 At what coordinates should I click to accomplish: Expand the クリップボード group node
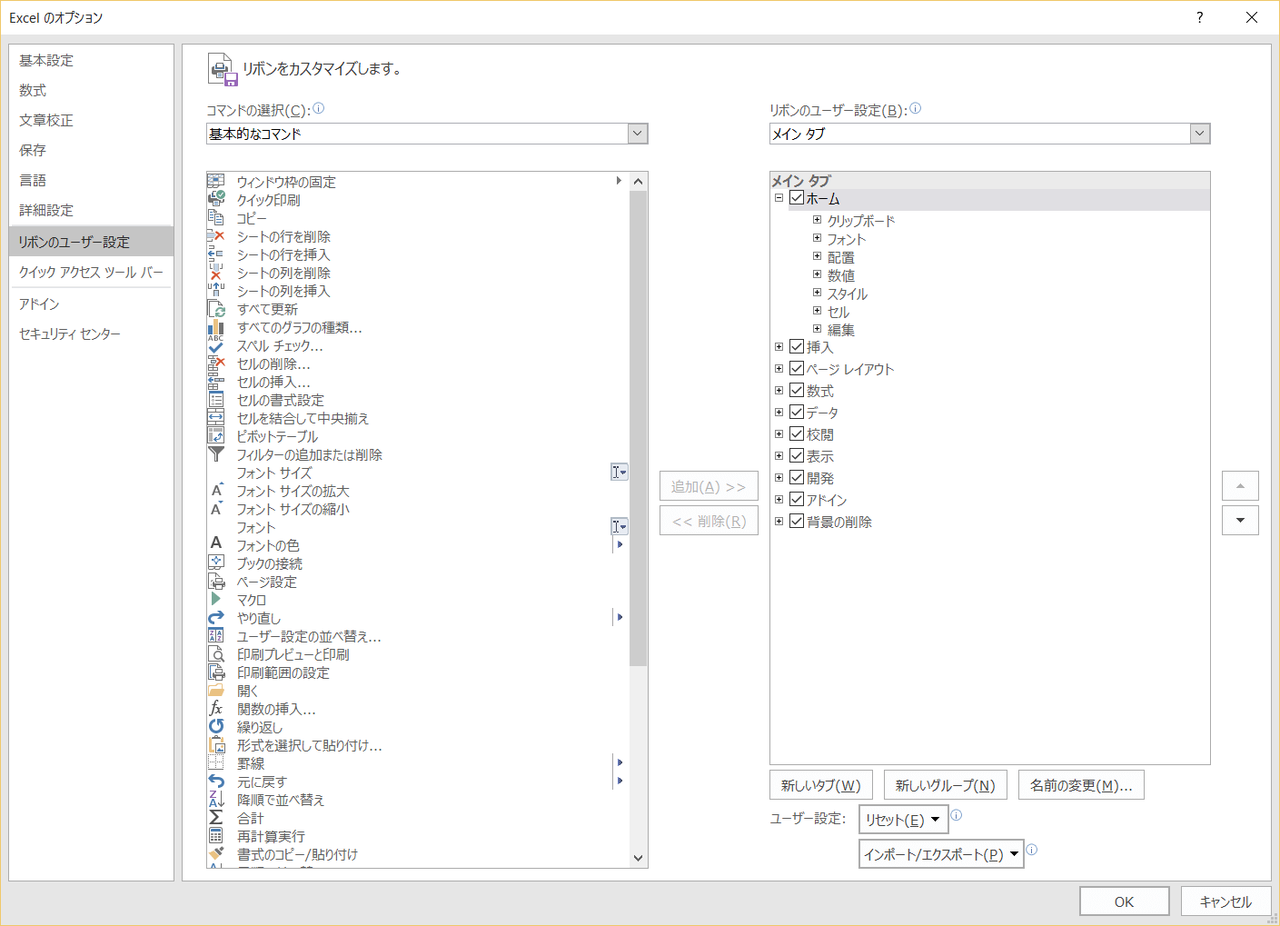817,220
